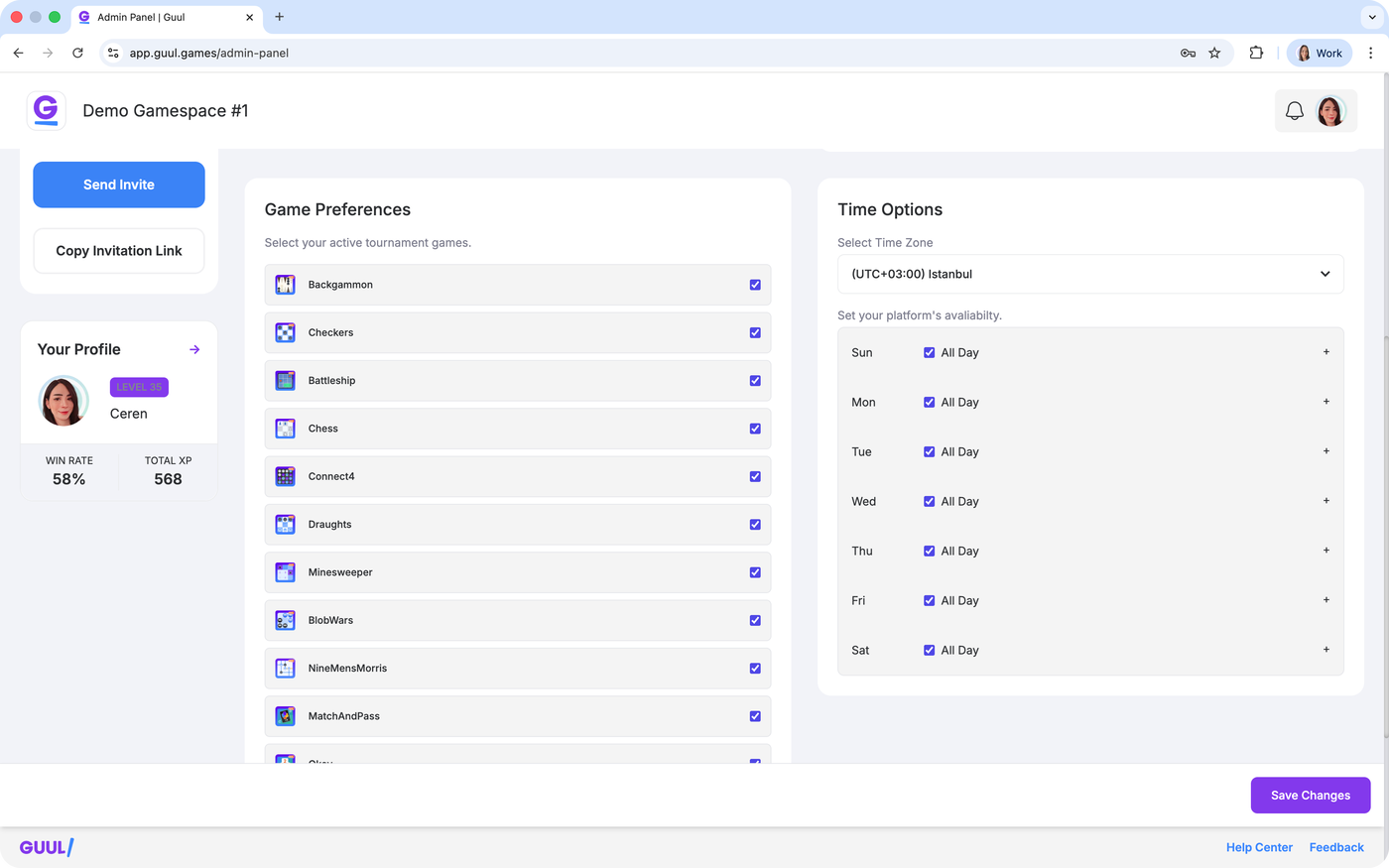Add a time range for Friday

pyautogui.click(x=1326, y=600)
